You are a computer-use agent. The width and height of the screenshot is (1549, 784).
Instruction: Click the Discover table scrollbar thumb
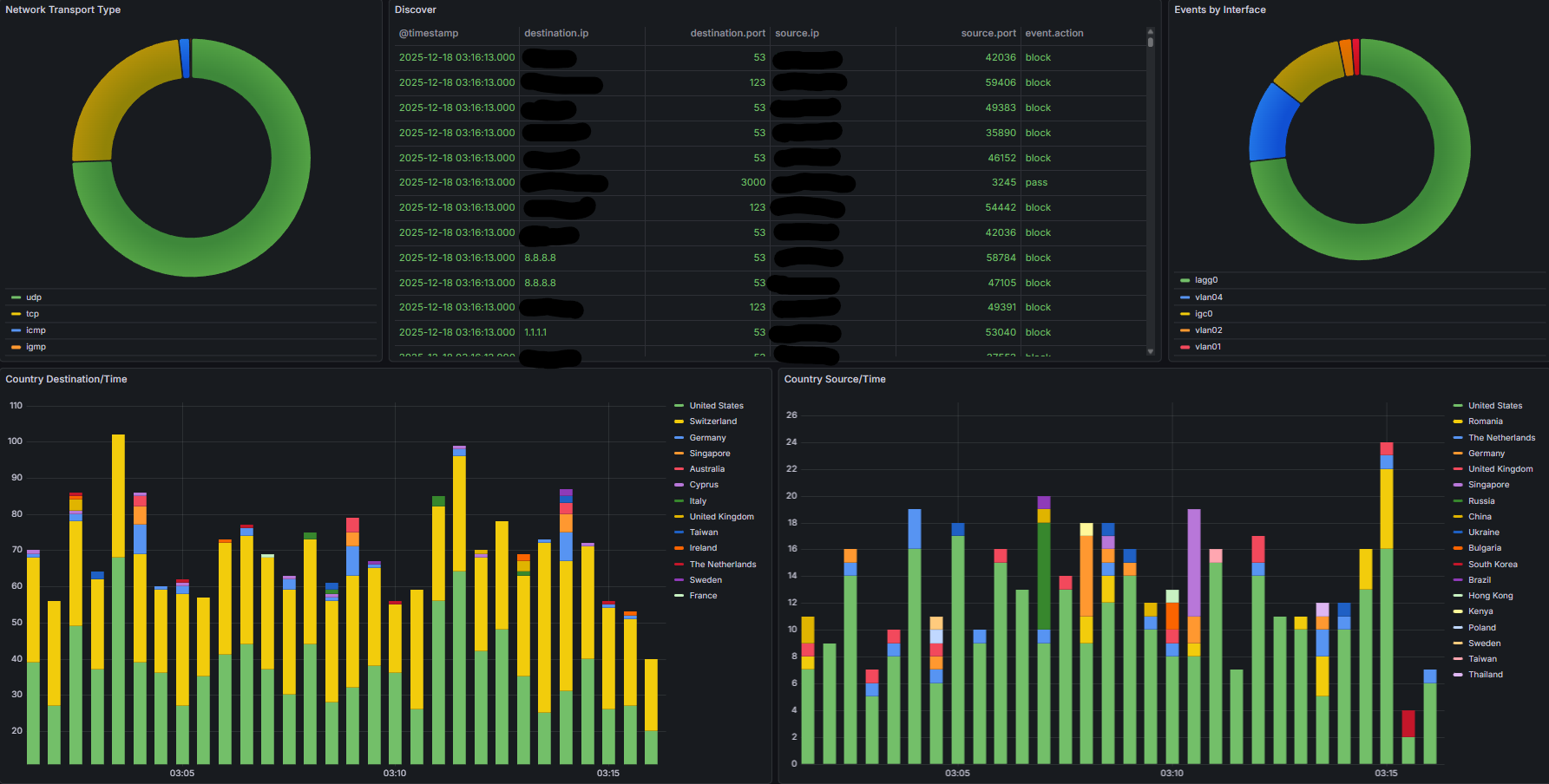pos(1151,41)
